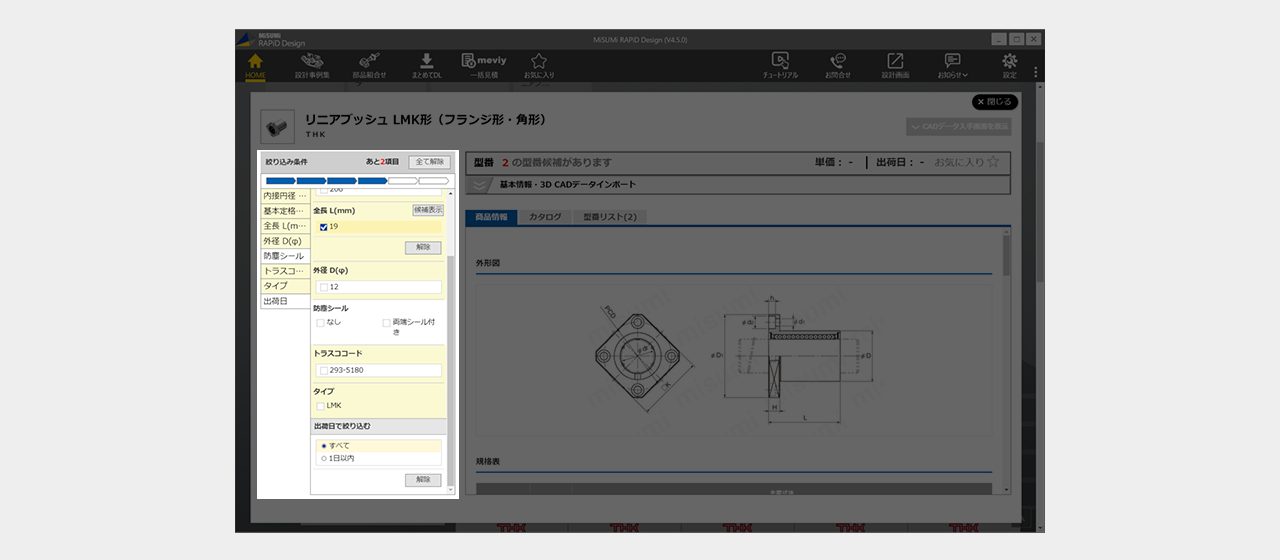The image size is (1280, 560).
Task: Click the filter step progress bar
Action: click(x=357, y=181)
